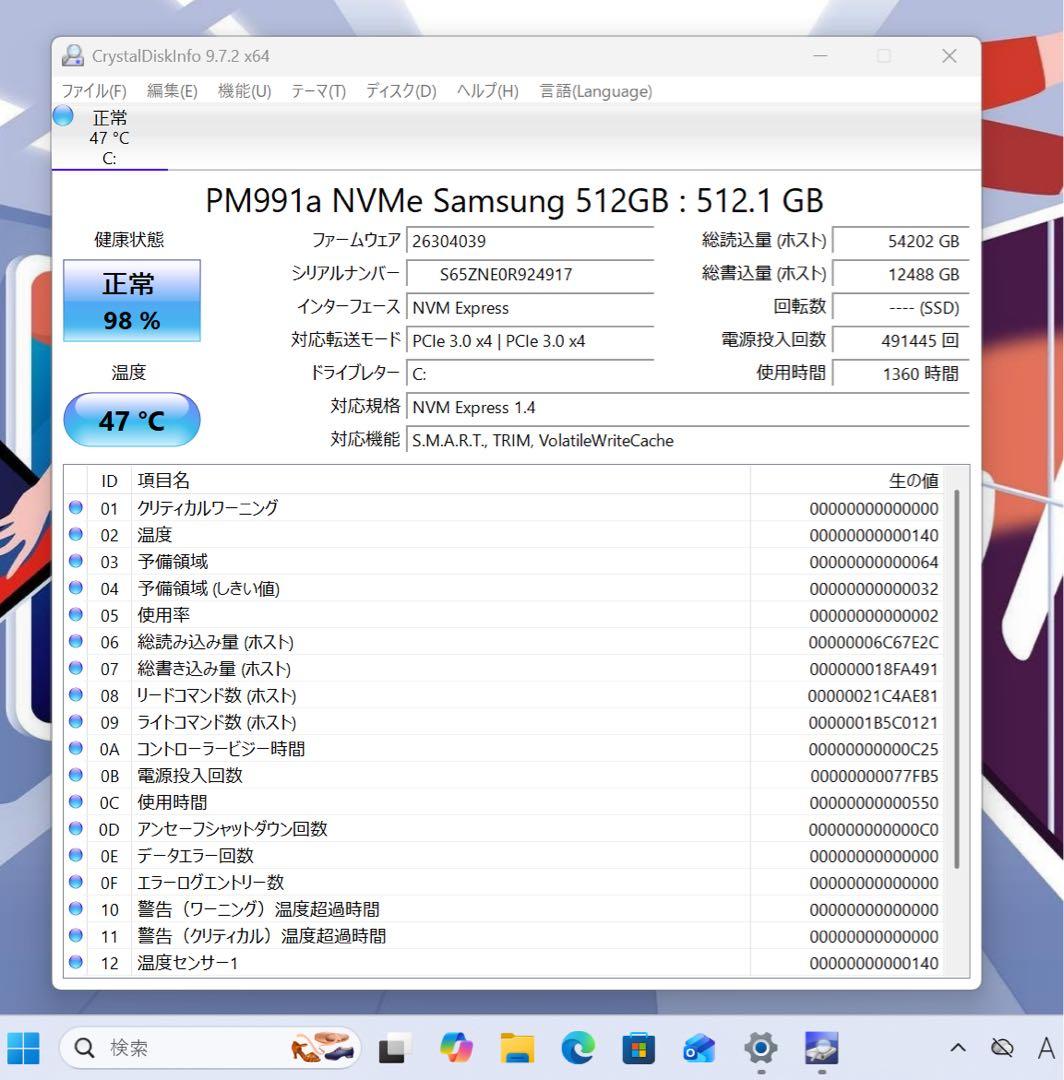Image resolution: width=1064 pixels, height=1080 pixels.
Task: Open the テーマ(T) menu
Action: tap(317, 91)
